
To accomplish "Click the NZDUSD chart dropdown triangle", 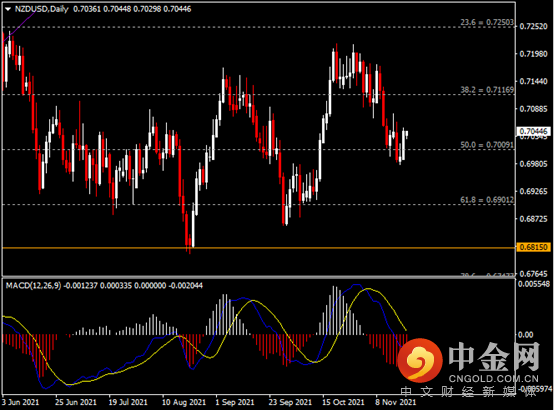I will [8, 9].
